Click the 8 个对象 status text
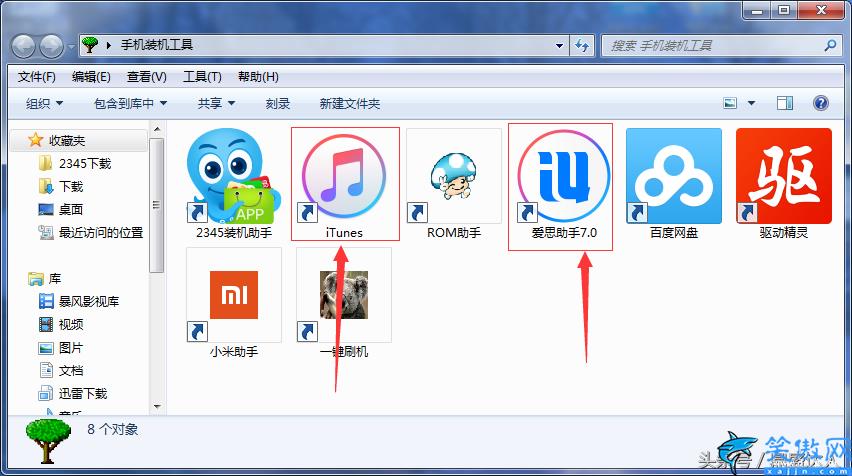The height and width of the screenshot is (476, 852). pos(112,429)
